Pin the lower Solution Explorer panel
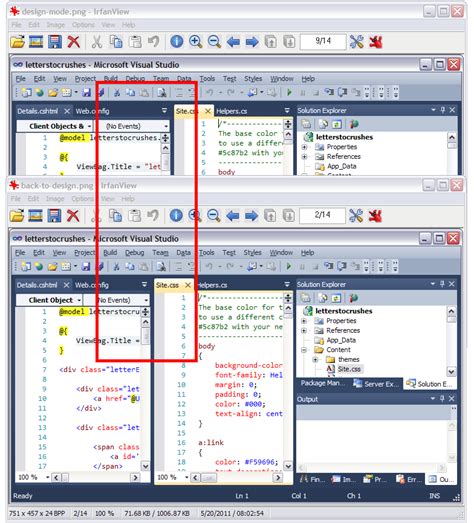The width and height of the screenshot is (474, 523). point(442,284)
